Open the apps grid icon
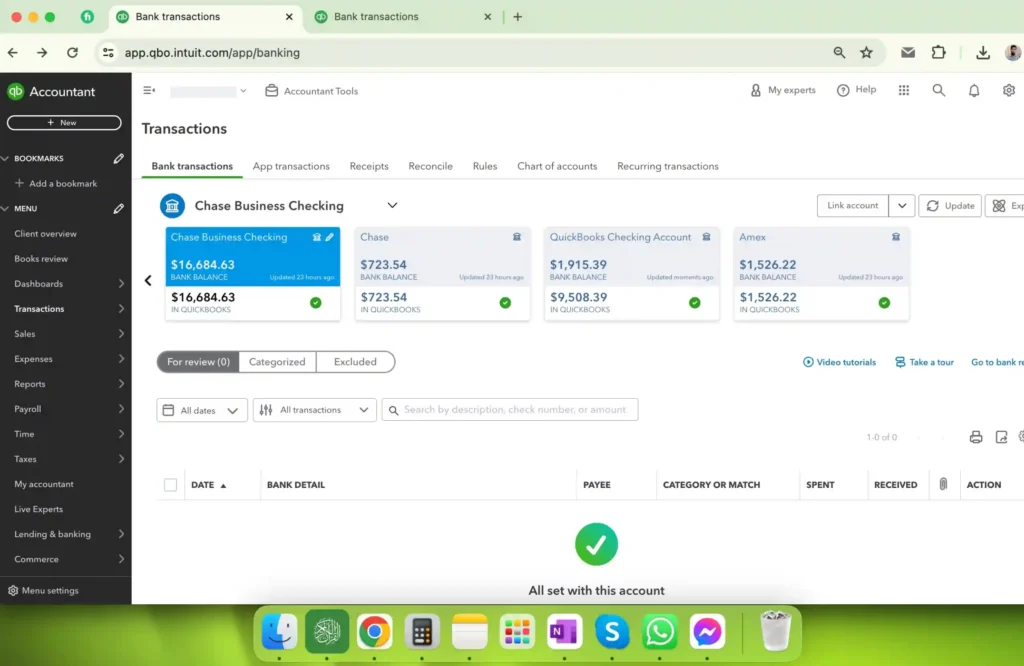 (904, 90)
